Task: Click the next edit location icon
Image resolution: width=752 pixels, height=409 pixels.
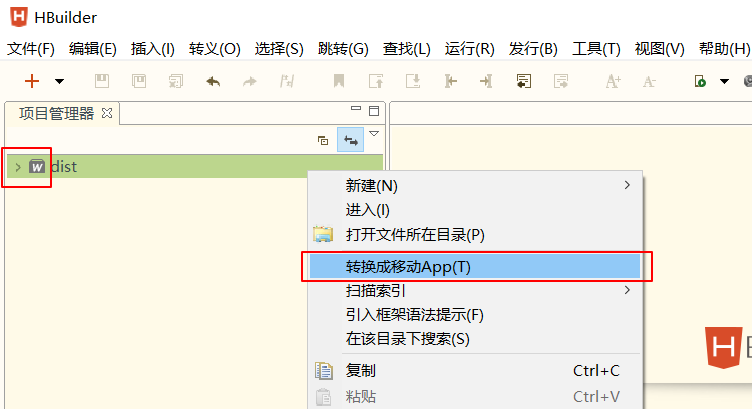Action: click(561, 81)
